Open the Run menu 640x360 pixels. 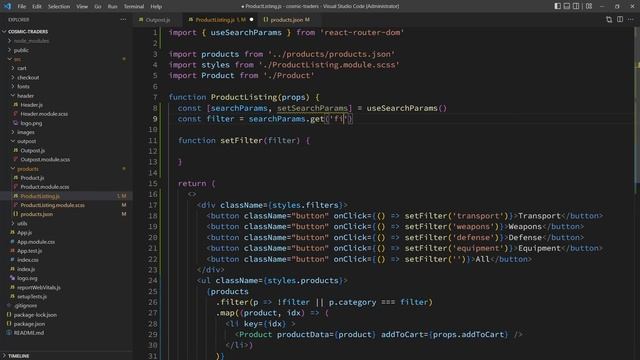[112, 7]
